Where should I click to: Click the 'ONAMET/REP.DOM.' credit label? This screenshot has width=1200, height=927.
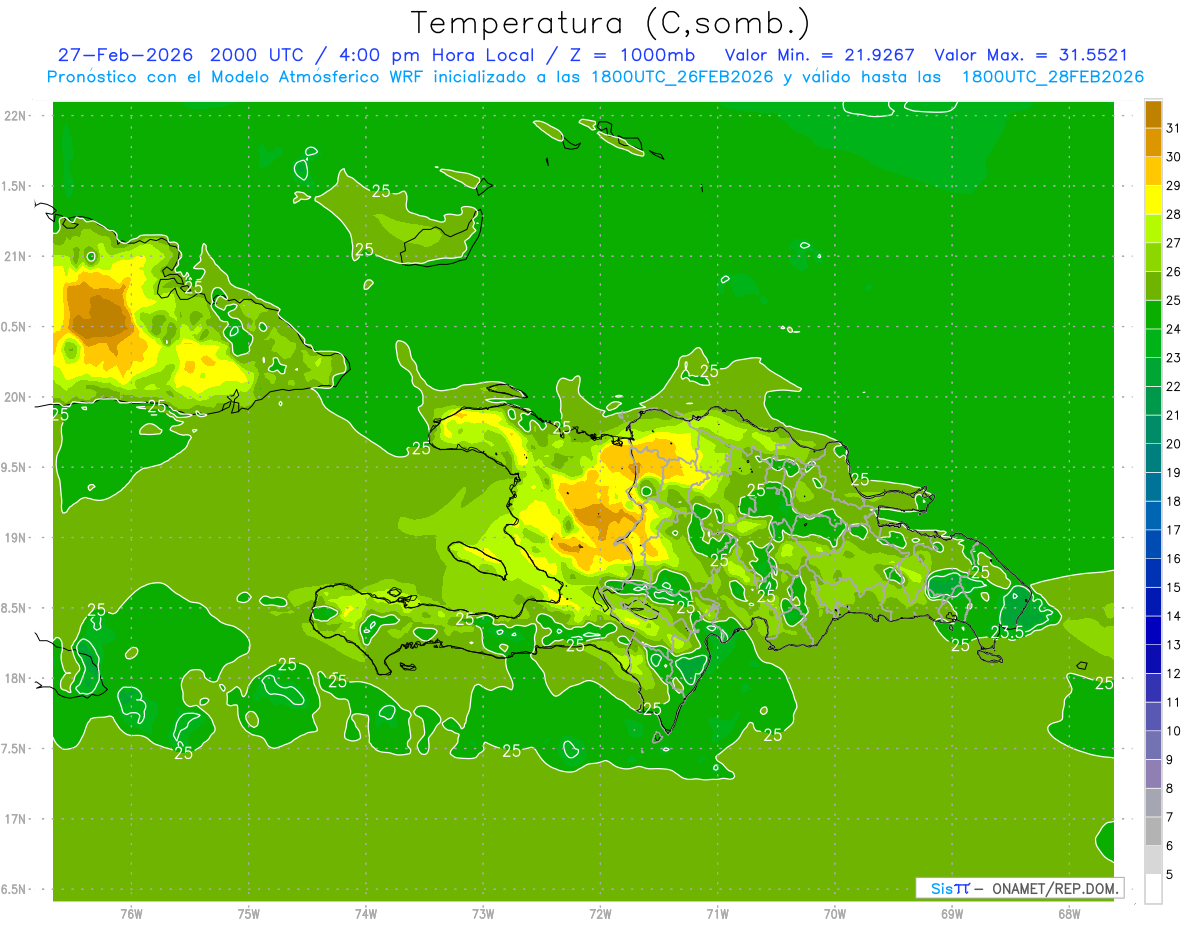[x=1055, y=888]
